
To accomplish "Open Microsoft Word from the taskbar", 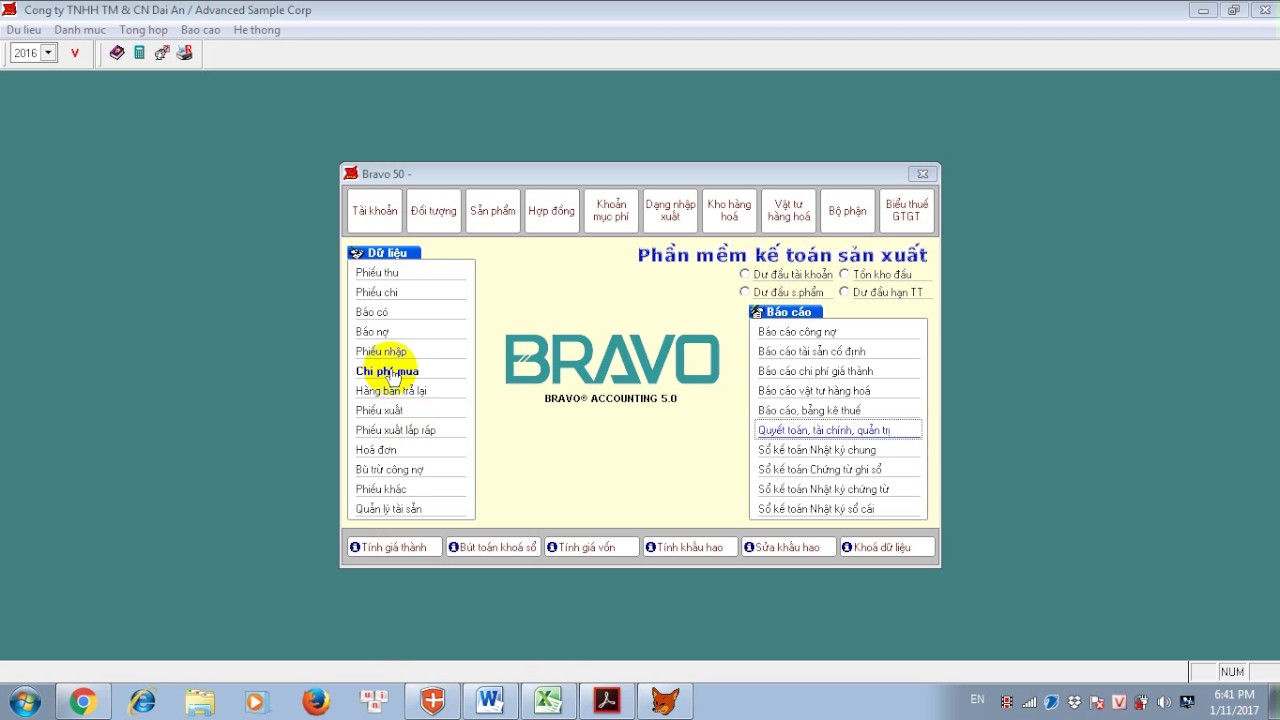I will (x=490, y=702).
